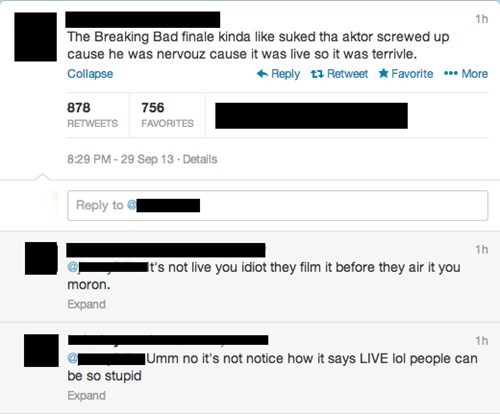
Task: Click the 8:29 PM - 29 Sep 13 timestamp
Action: (120, 159)
